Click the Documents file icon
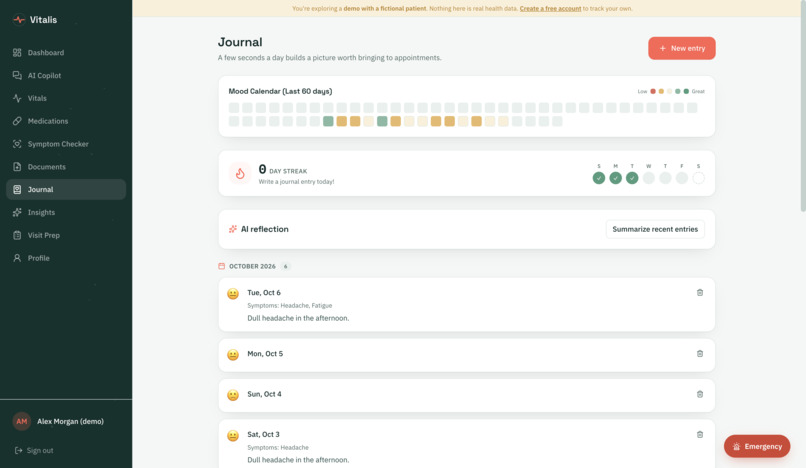 [x=17, y=167]
